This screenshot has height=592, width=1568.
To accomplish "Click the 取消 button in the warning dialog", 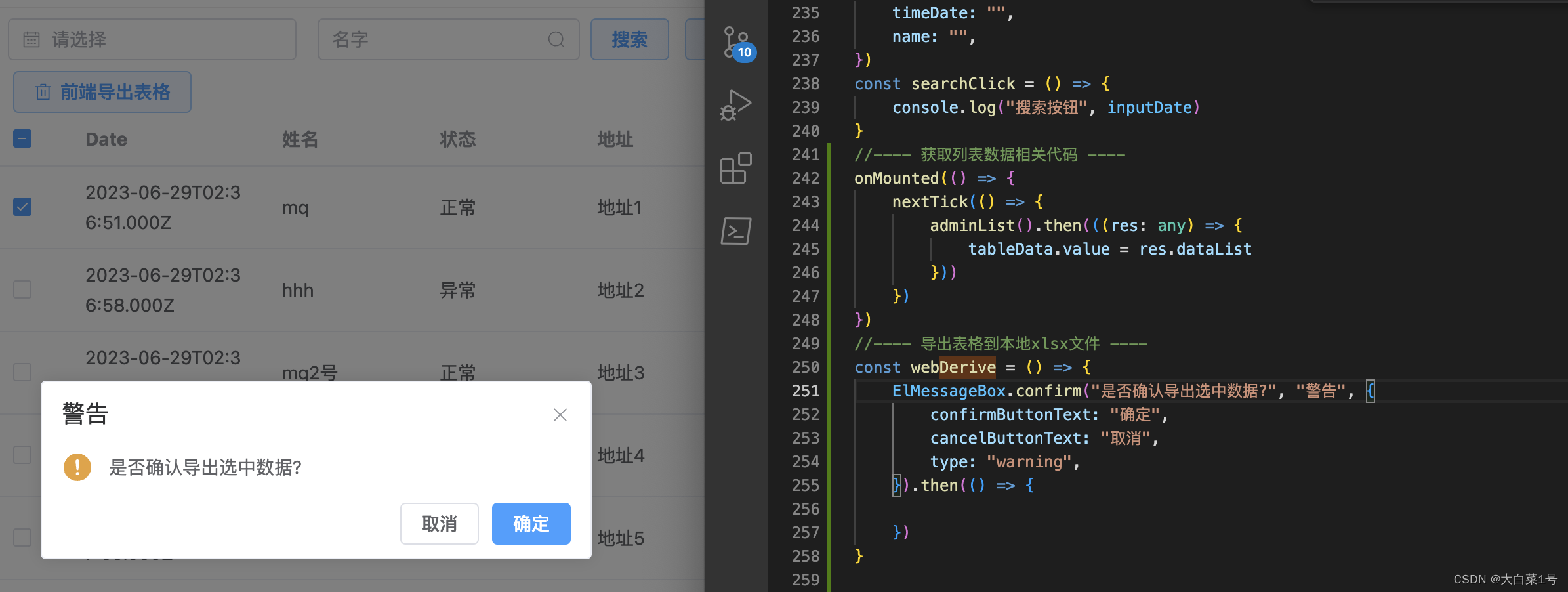I will [x=440, y=524].
